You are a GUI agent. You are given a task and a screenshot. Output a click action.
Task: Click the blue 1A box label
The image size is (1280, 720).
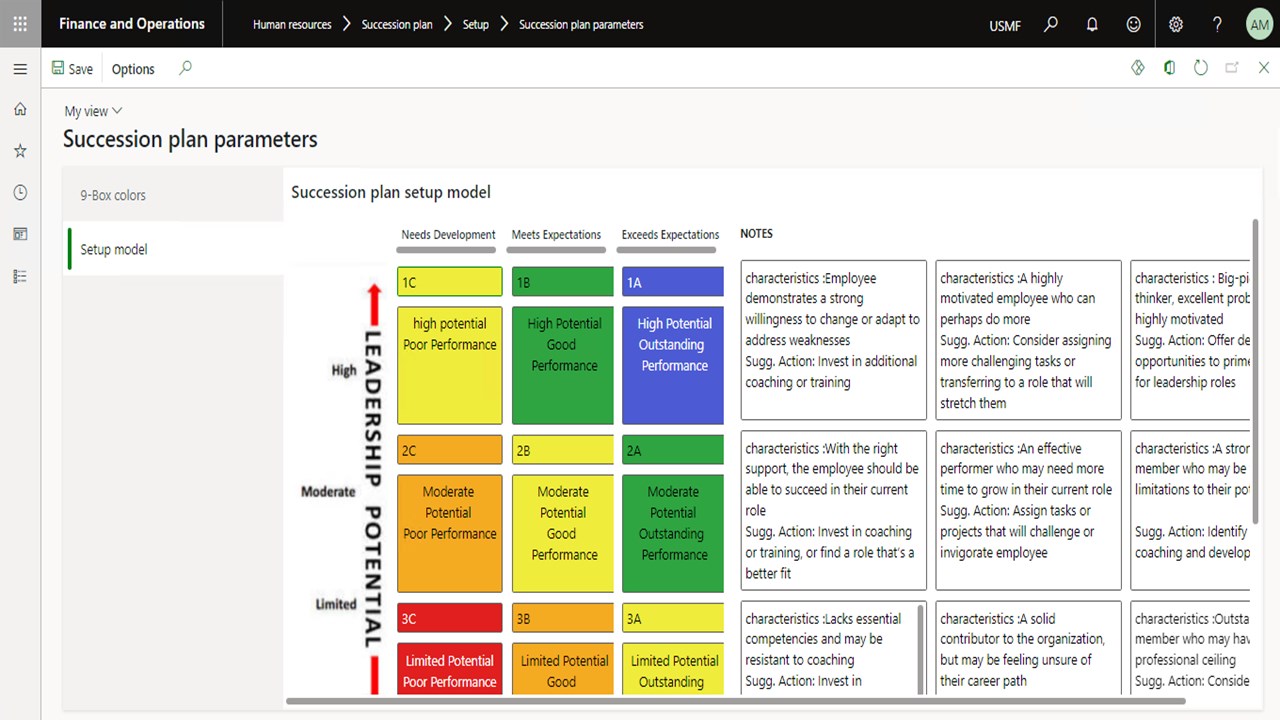673,282
